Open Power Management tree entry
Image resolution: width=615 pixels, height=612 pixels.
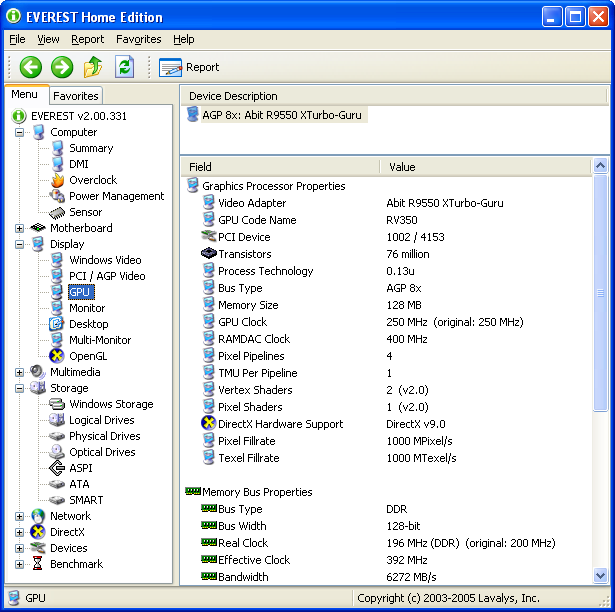tap(116, 196)
